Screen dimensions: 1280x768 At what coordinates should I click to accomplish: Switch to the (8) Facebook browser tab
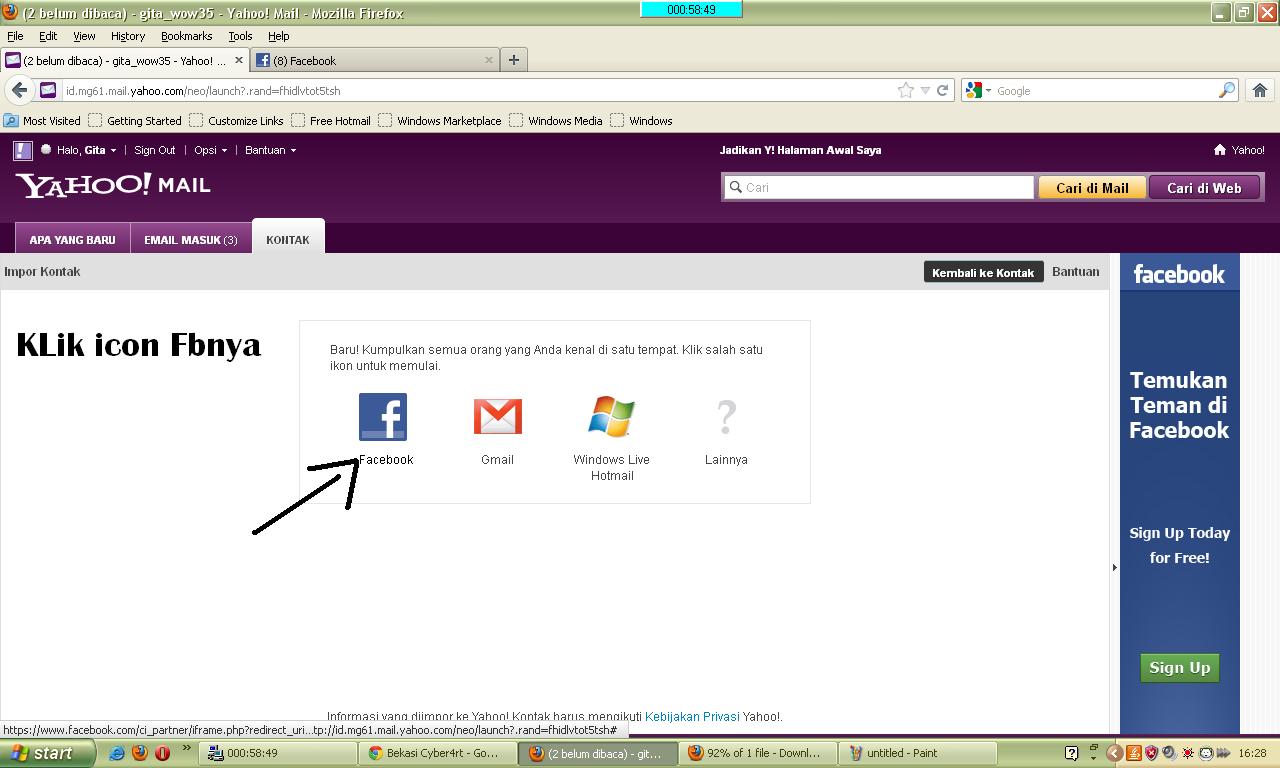pos(376,60)
